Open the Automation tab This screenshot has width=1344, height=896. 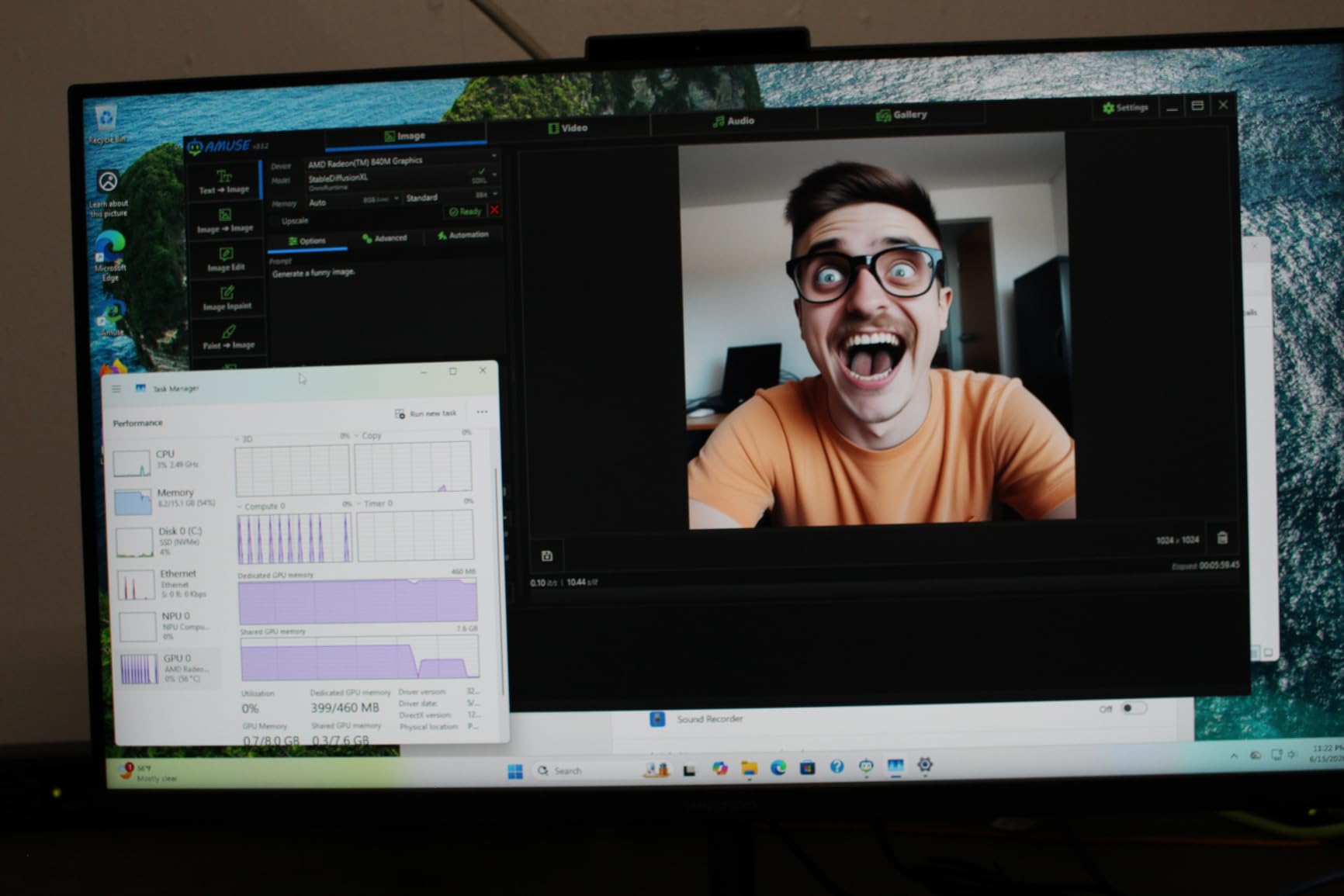click(x=463, y=235)
